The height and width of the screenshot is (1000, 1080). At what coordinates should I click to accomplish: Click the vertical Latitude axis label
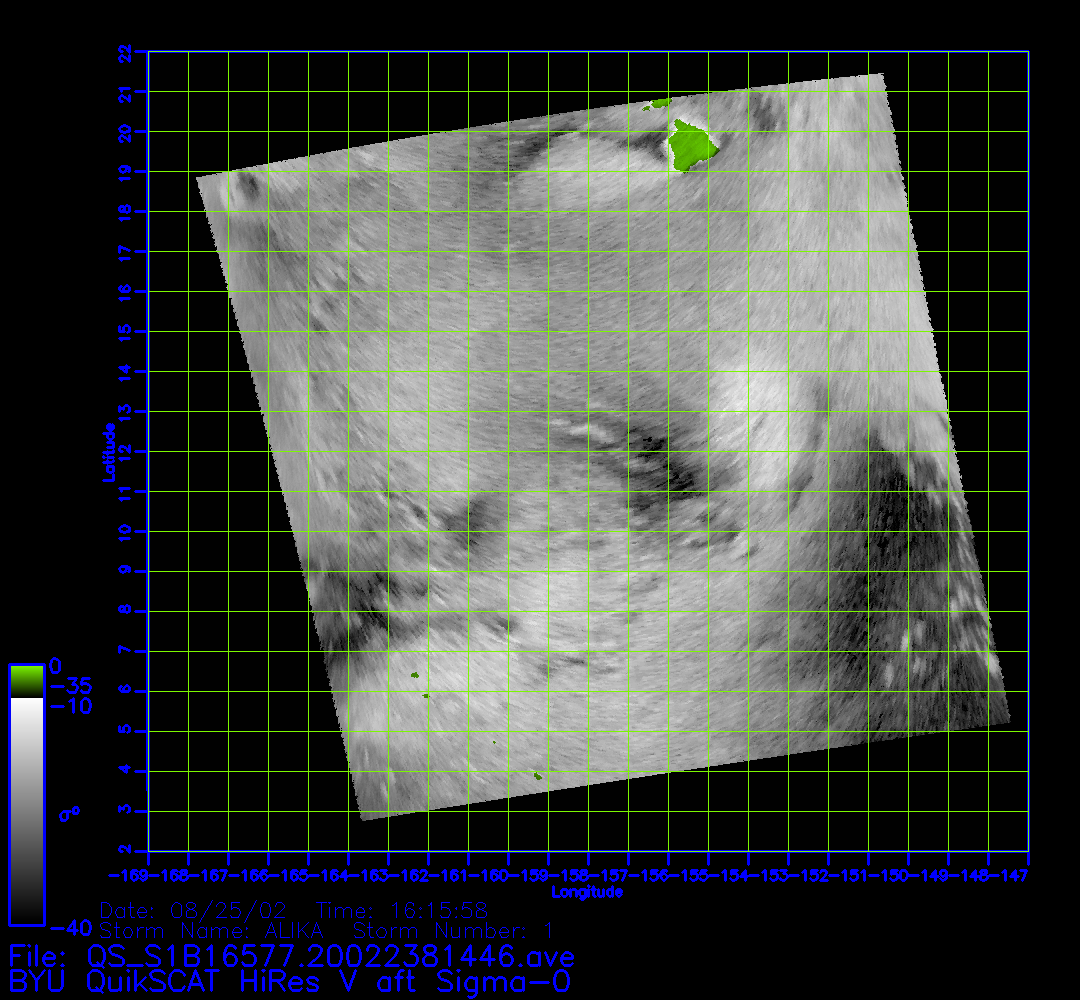[108, 451]
